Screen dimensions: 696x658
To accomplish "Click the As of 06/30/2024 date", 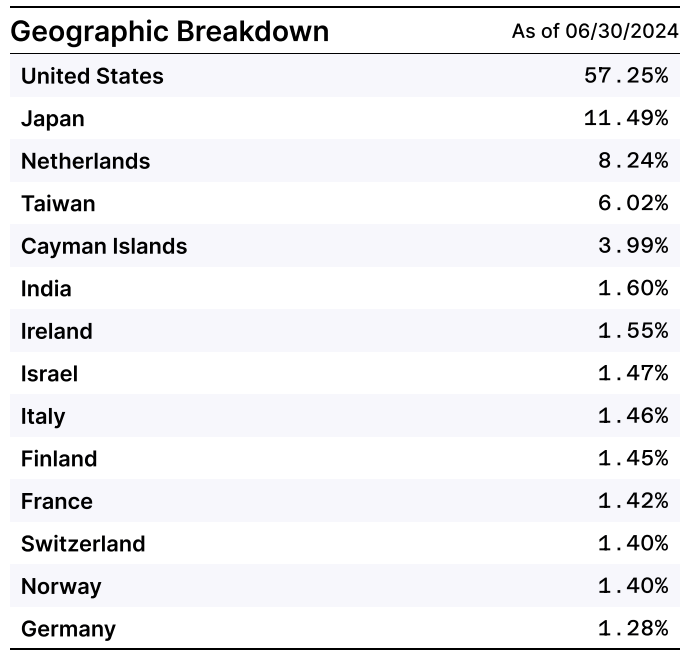I will tap(594, 32).
